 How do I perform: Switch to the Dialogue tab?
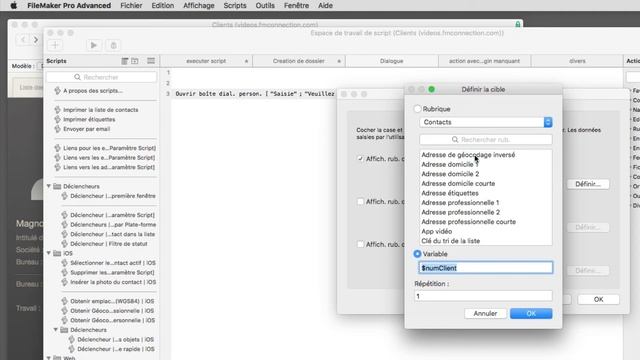(391, 61)
